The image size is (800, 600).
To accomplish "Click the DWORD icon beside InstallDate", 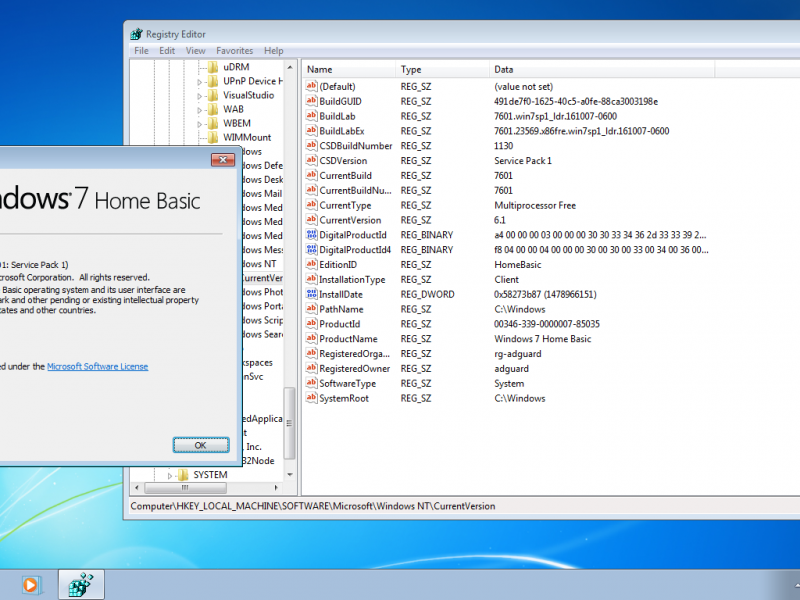I will (311, 294).
